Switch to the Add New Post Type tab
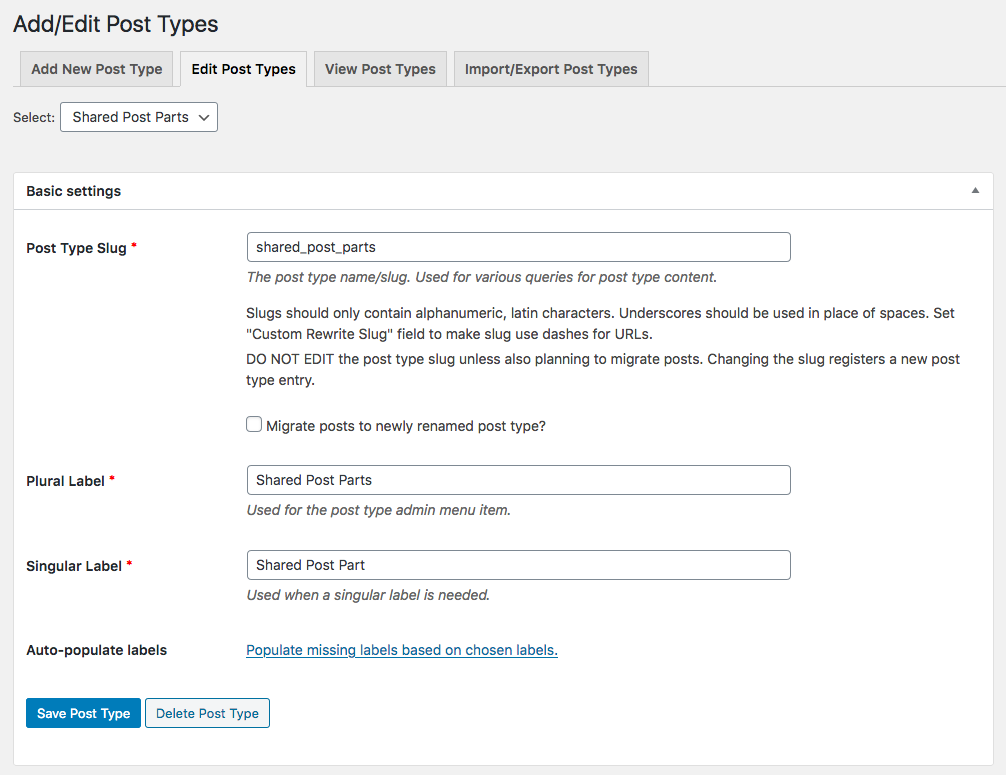 point(97,69)
